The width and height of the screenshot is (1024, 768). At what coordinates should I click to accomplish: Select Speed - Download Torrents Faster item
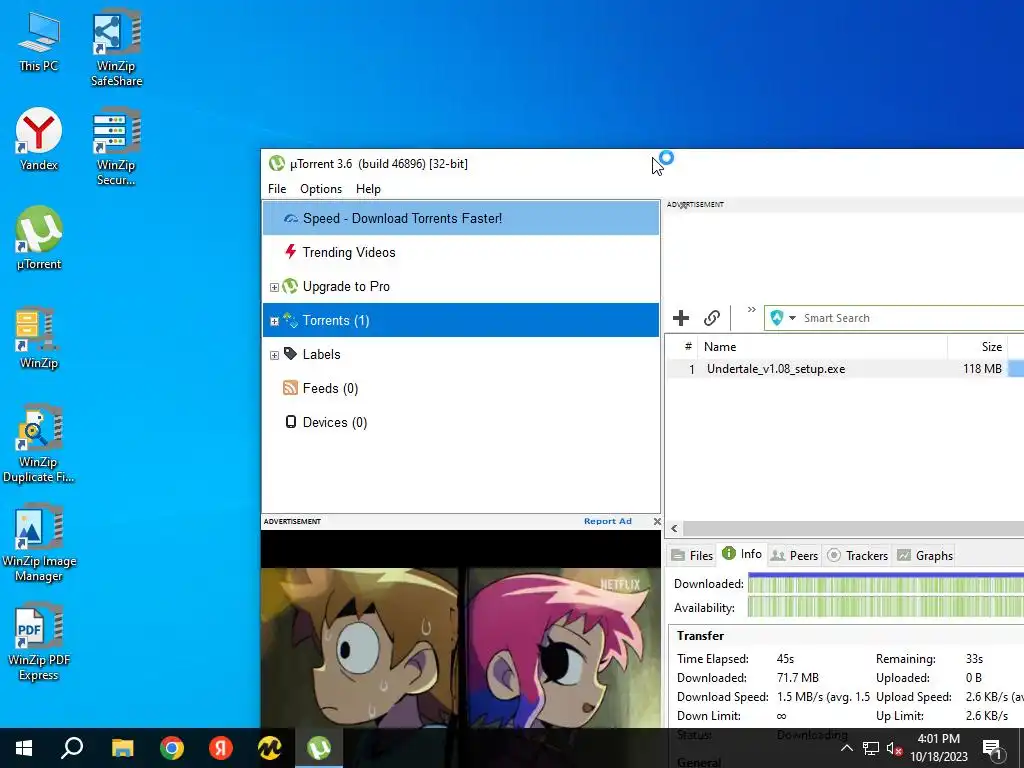[x=461, y=218]
